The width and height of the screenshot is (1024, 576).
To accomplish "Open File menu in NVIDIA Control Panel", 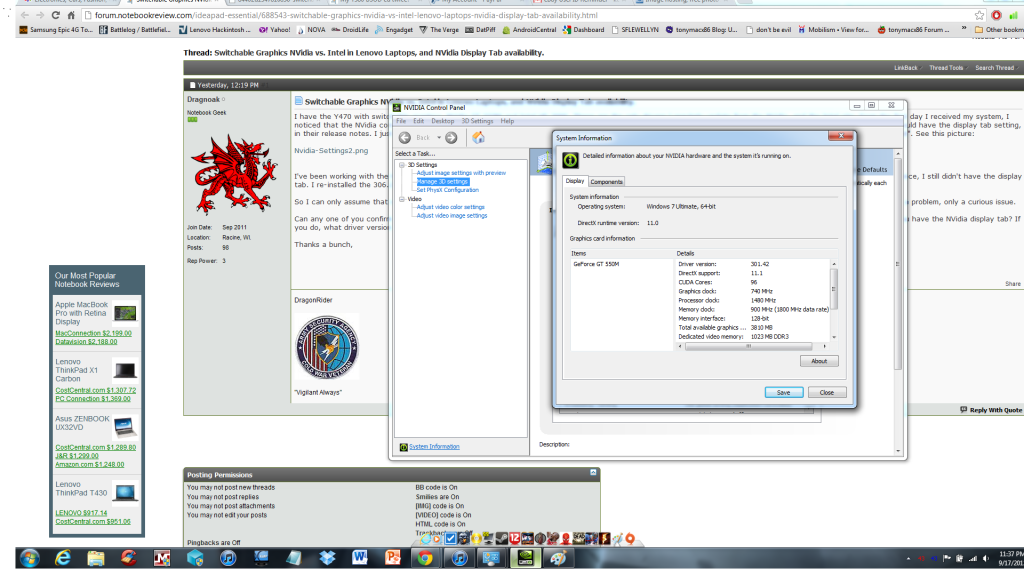I will pos(401,121).
